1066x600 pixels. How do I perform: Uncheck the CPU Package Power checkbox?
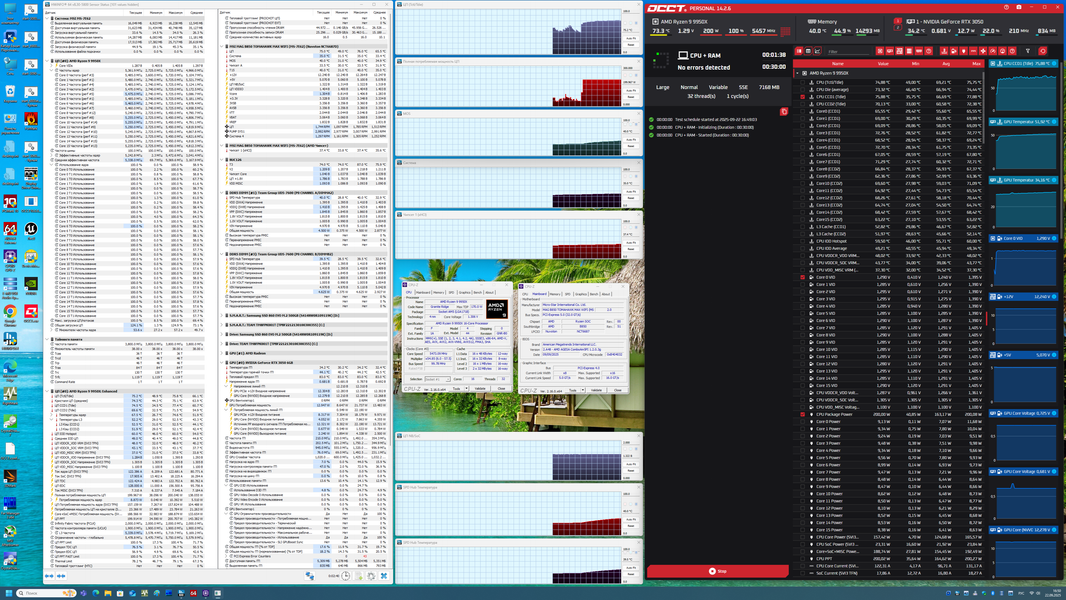pyautogui.click(x=802, y=414)
